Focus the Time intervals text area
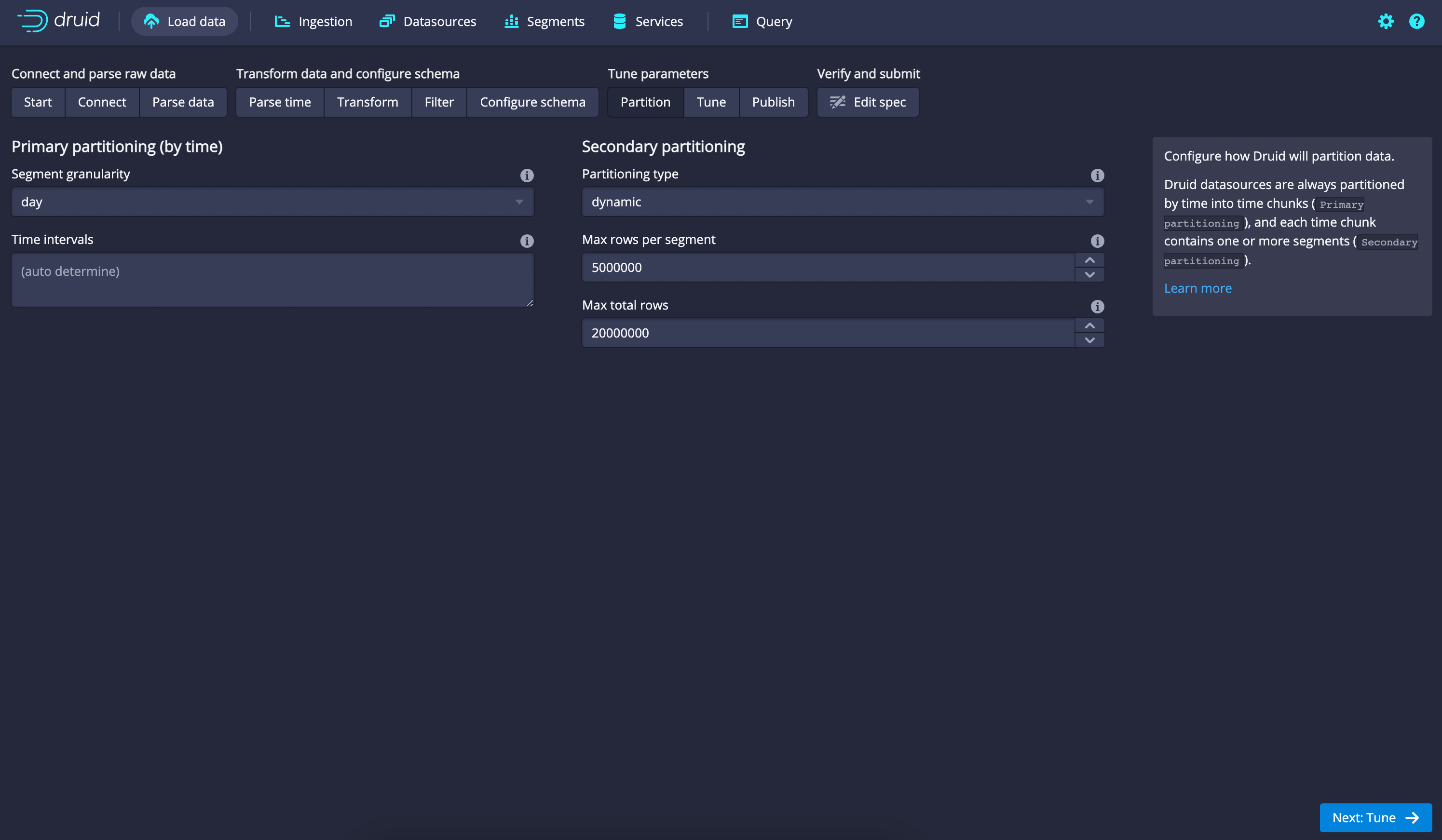The width and height of the screenshot is (1442, 840). coord(272,280)
